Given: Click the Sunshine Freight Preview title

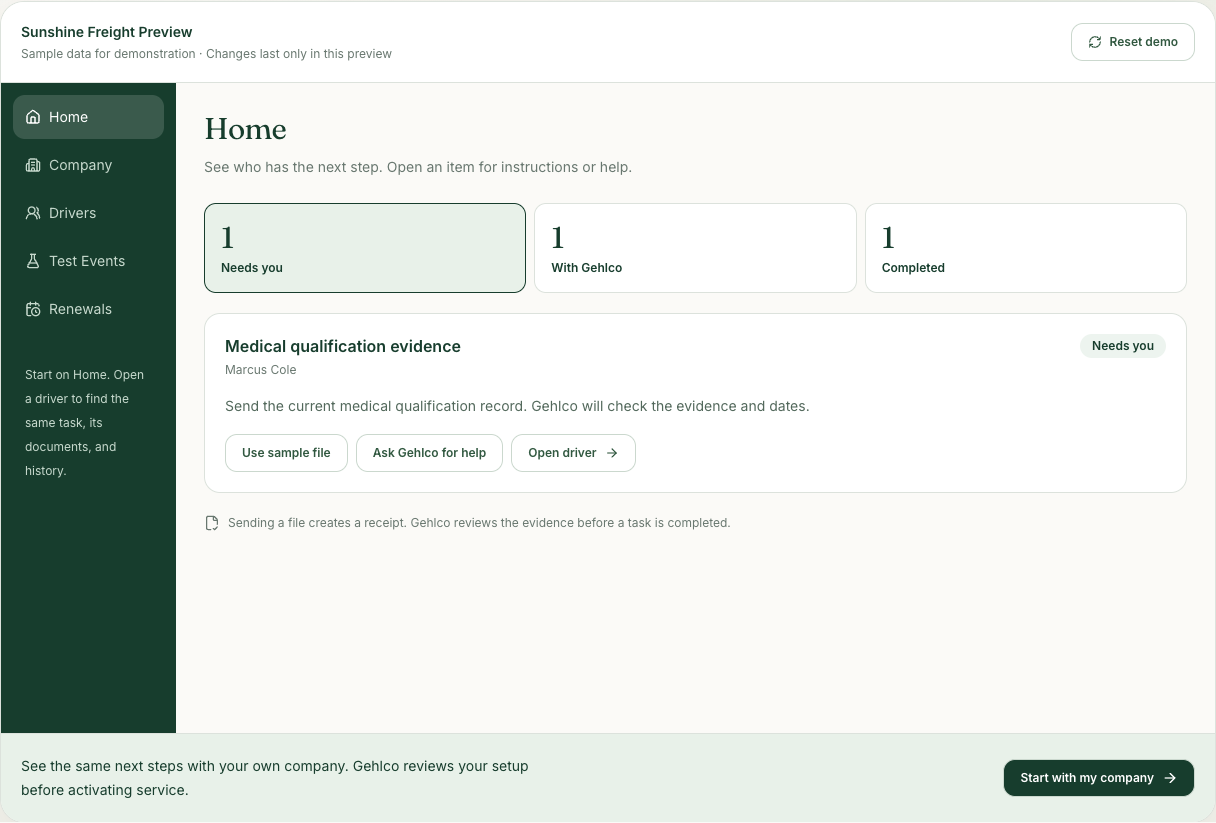Looking at the screenshot, I should tap(107, 32).
